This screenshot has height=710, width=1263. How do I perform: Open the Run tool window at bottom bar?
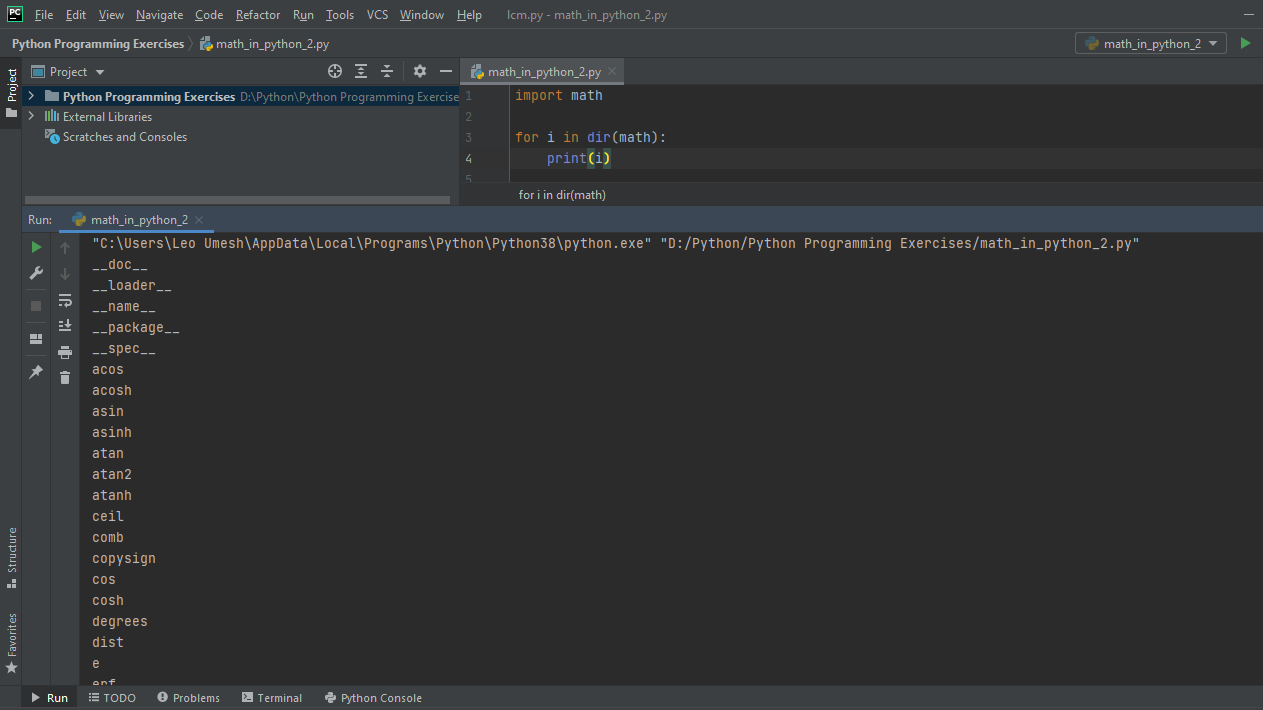coord(49,698)
